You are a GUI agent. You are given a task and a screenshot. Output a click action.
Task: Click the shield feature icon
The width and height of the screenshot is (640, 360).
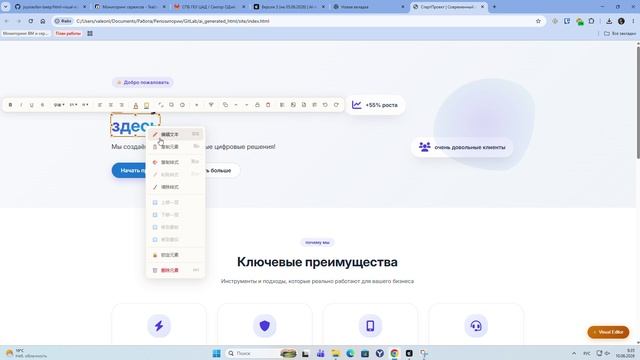(x=264, y=326)
